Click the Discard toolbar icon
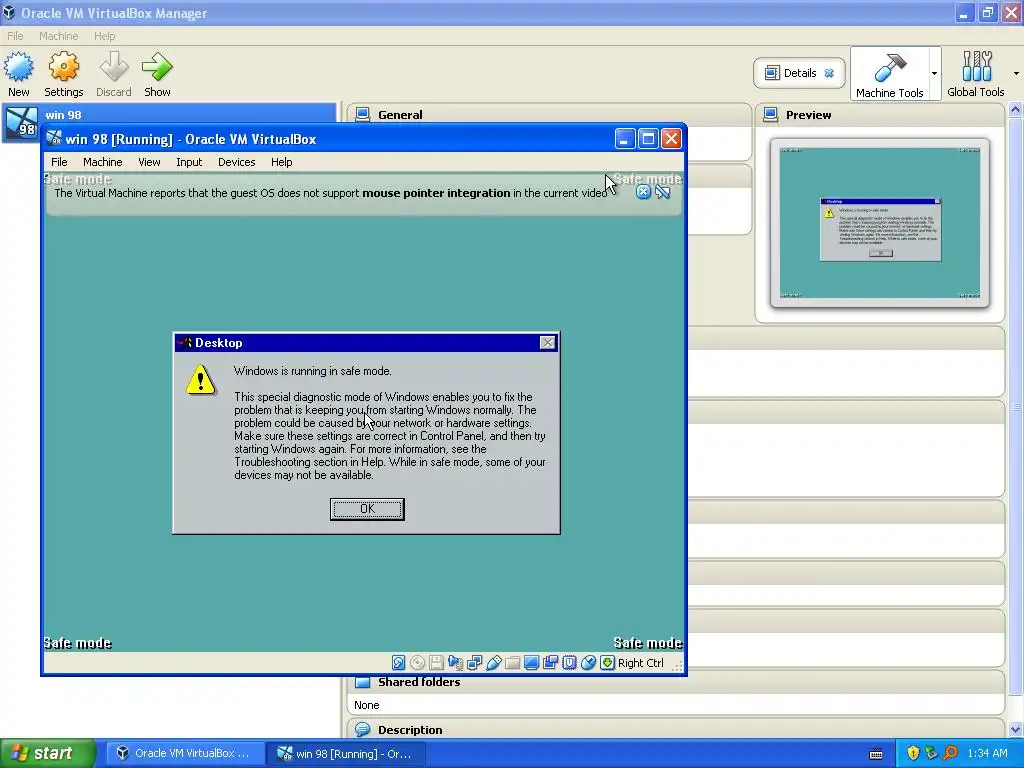Image resolution: width=1024 pixels, height=768 pixels. (x=114, y=74)
